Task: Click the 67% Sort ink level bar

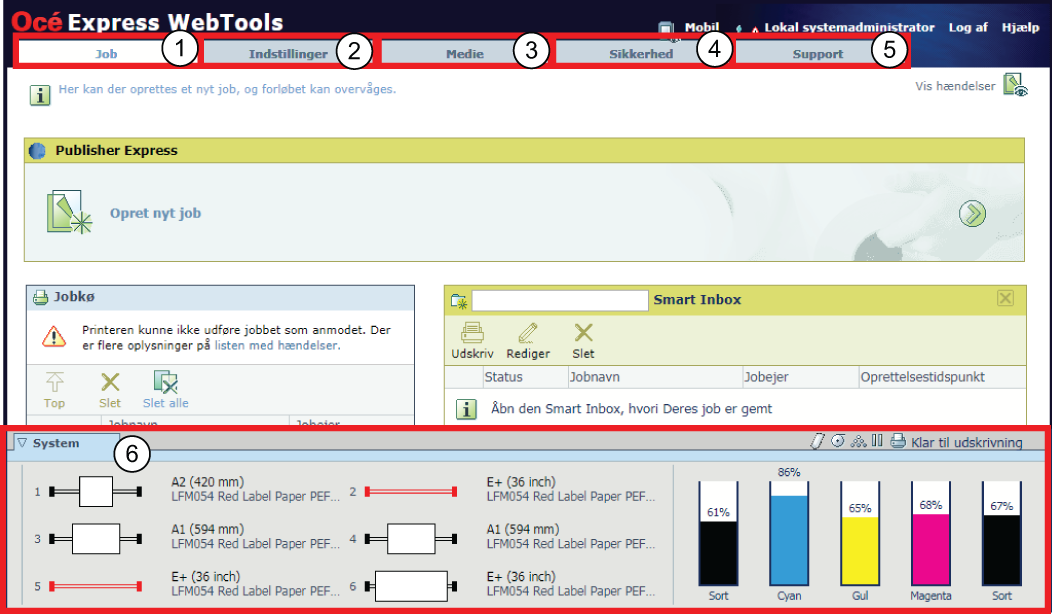Action: (1002, 533)
